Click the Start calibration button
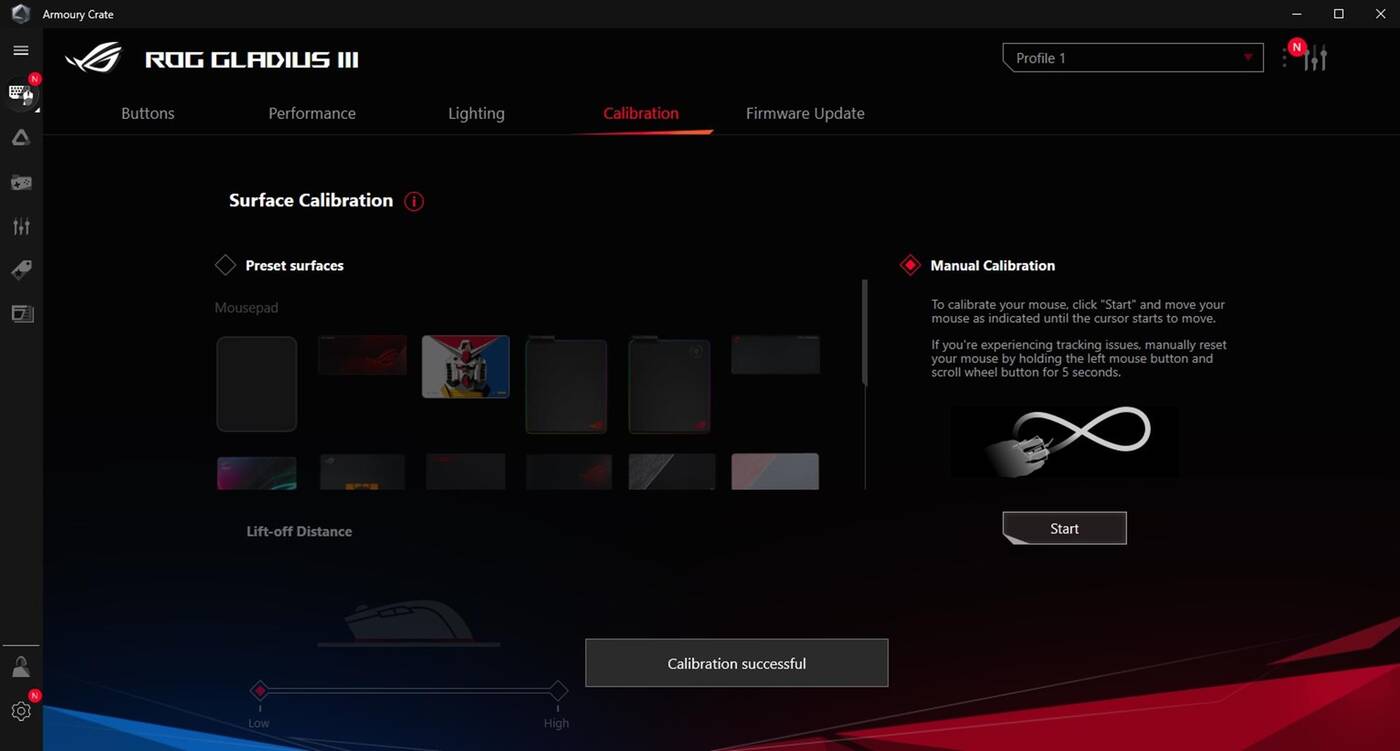Viewport: 1400px width, 751px height. [1064, 528]
